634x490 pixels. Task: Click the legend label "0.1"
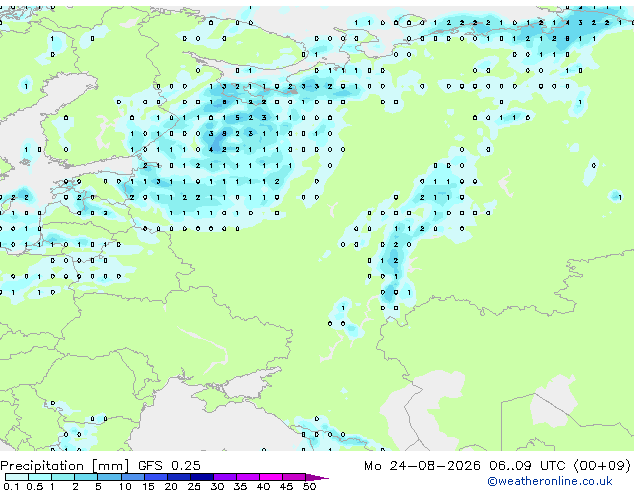(11, 486)
